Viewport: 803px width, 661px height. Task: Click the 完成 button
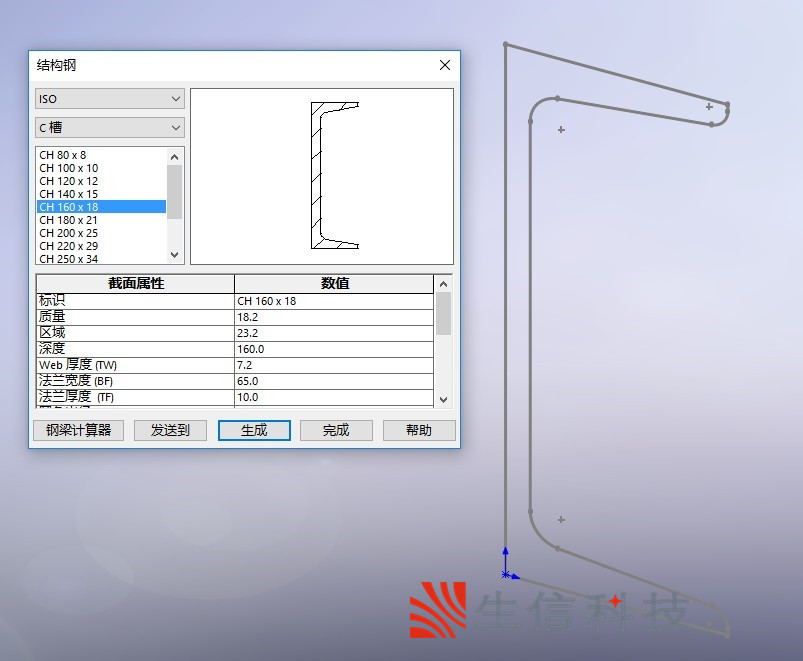tap(336, 430)
